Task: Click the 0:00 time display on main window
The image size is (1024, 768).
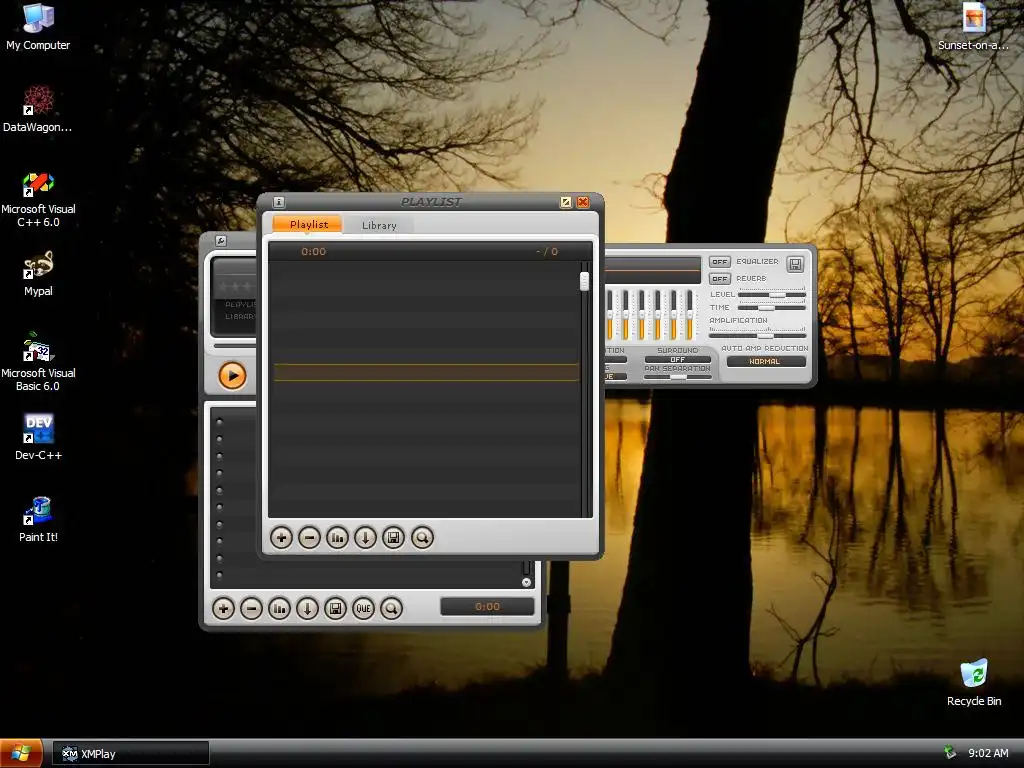Action: [487, 607]
